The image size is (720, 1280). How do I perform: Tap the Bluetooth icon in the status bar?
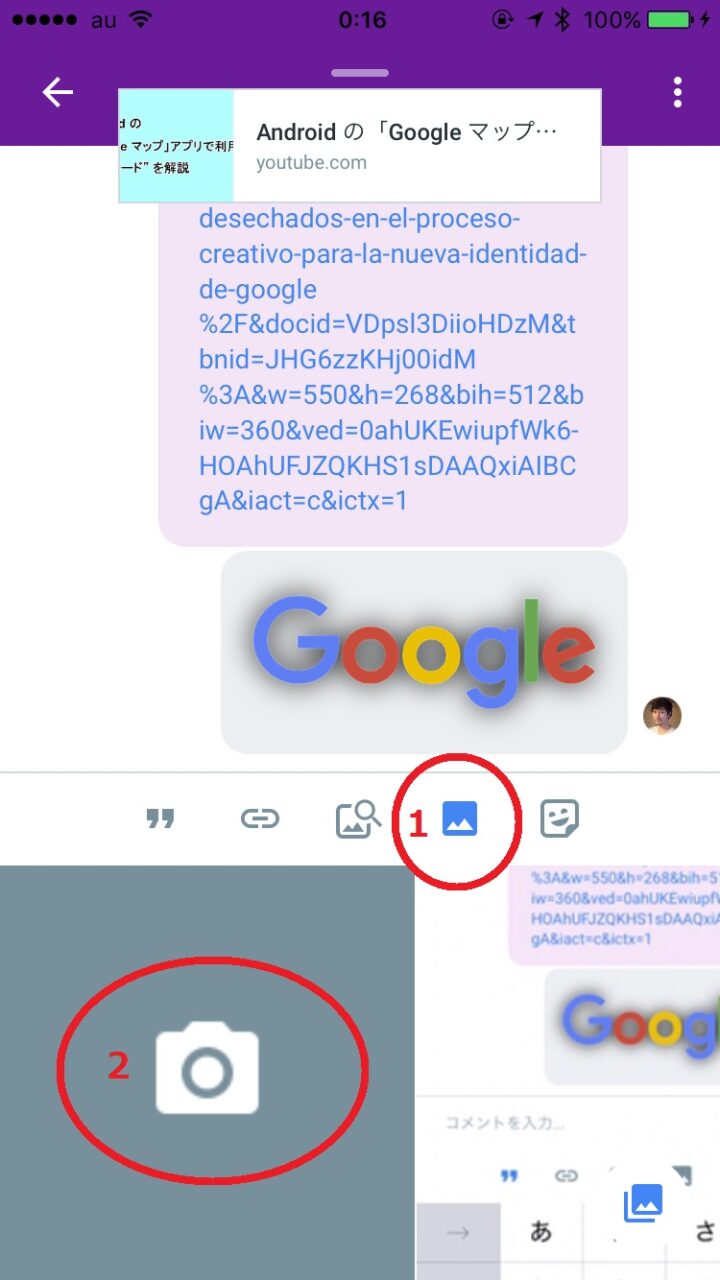[x=563, y=19]
